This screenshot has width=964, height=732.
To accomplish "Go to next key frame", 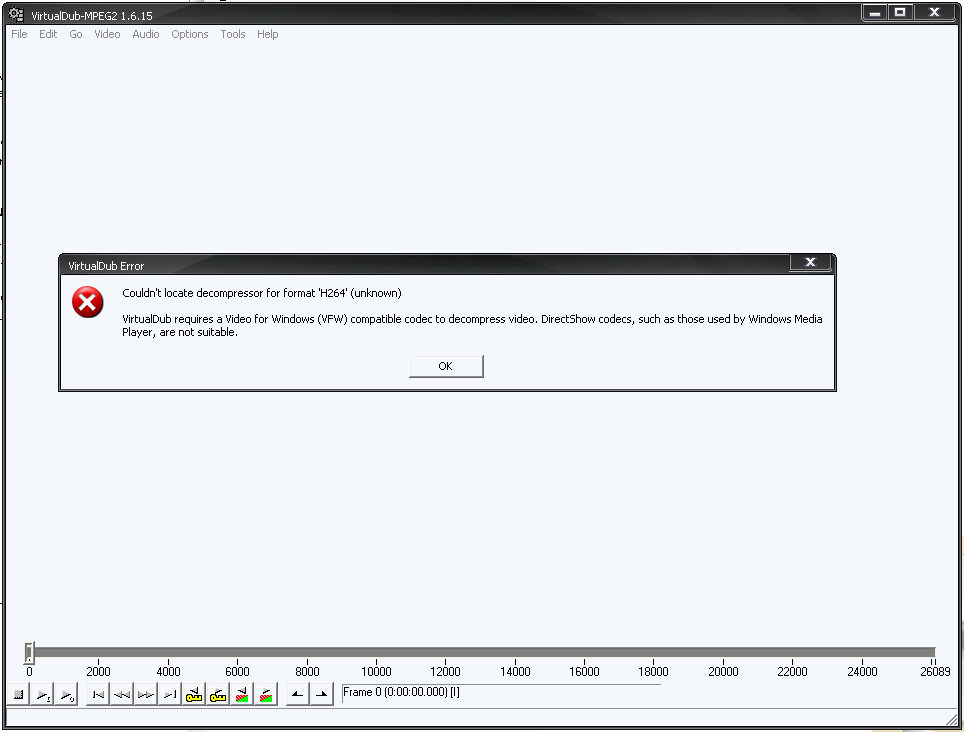I will (218, 695).
